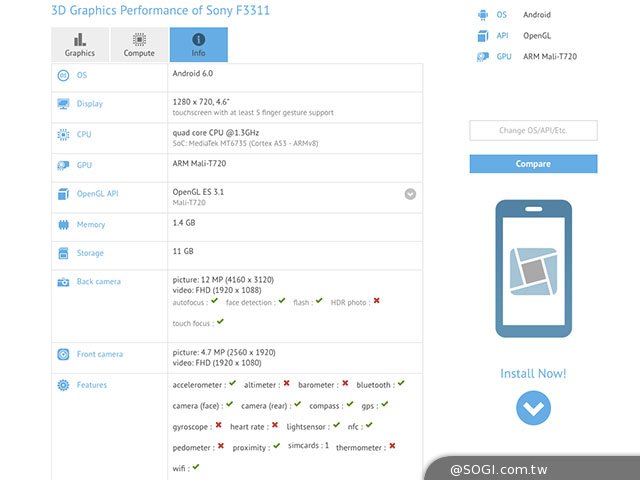Click the Install Now! link

(533, 373)
